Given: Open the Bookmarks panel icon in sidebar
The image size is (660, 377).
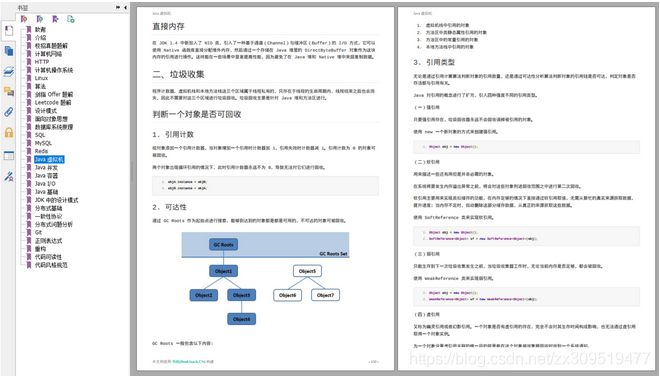Looking at the screenshot, I should pos(8,30).
